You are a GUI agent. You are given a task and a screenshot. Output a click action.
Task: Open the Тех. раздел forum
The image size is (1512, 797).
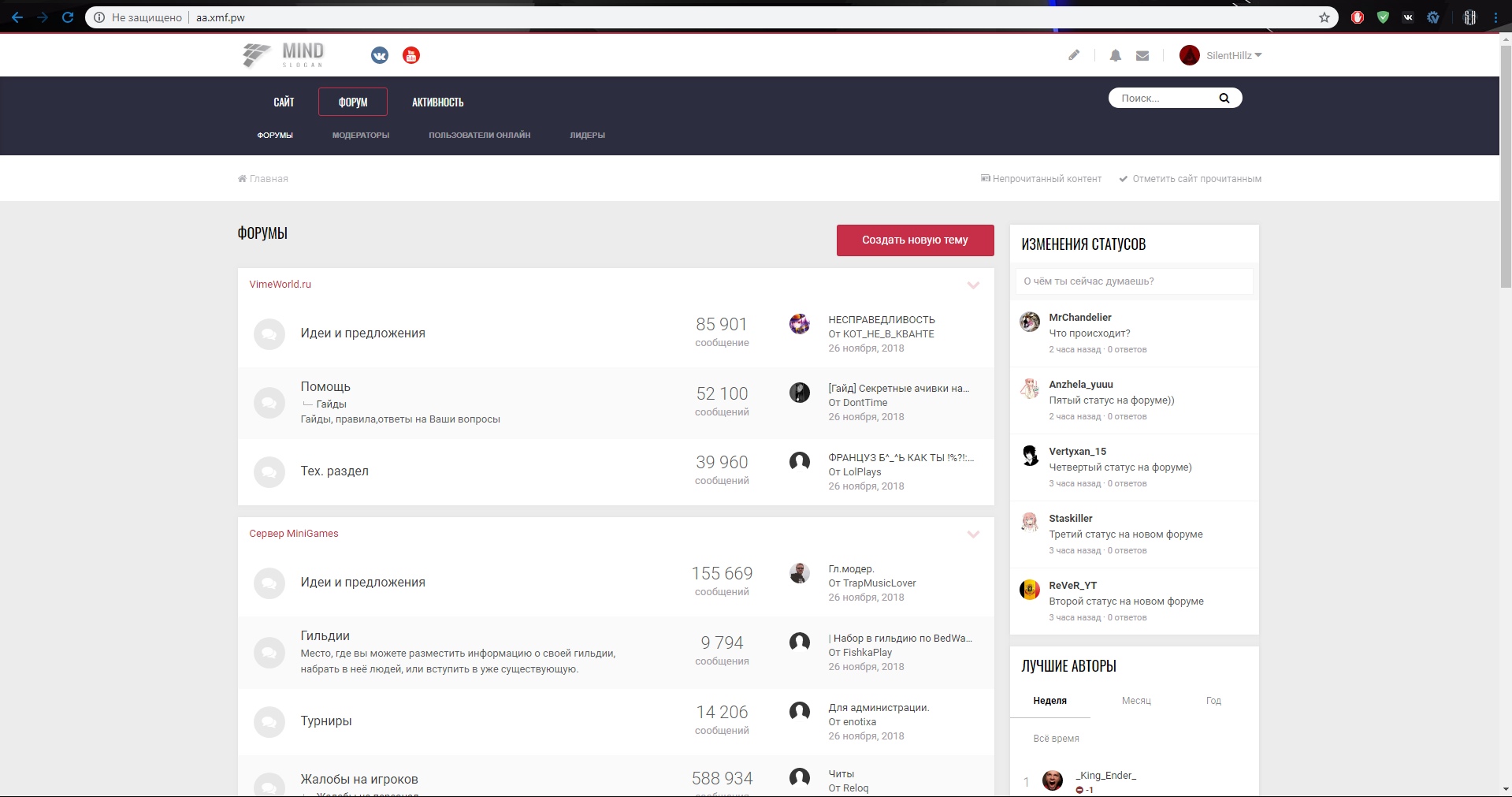click(x=334, y=471)
